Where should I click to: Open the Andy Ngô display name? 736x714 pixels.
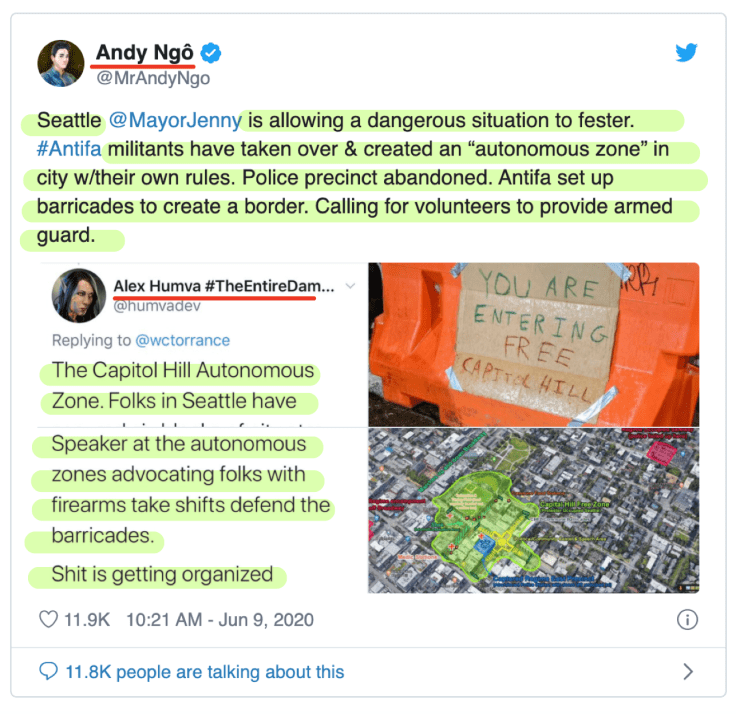(x=145, y=52)
